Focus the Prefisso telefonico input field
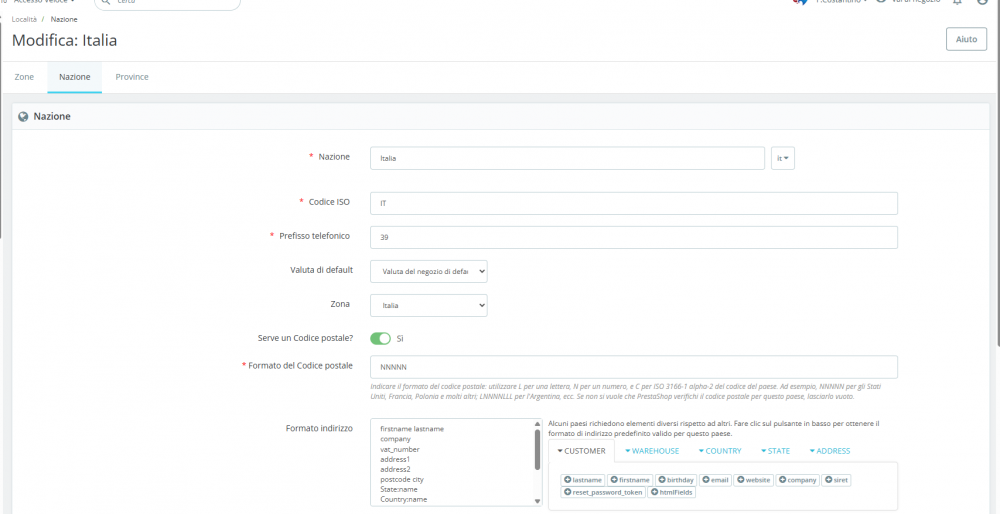This screenshot has width=1000, height=514. tap(634, 237)
